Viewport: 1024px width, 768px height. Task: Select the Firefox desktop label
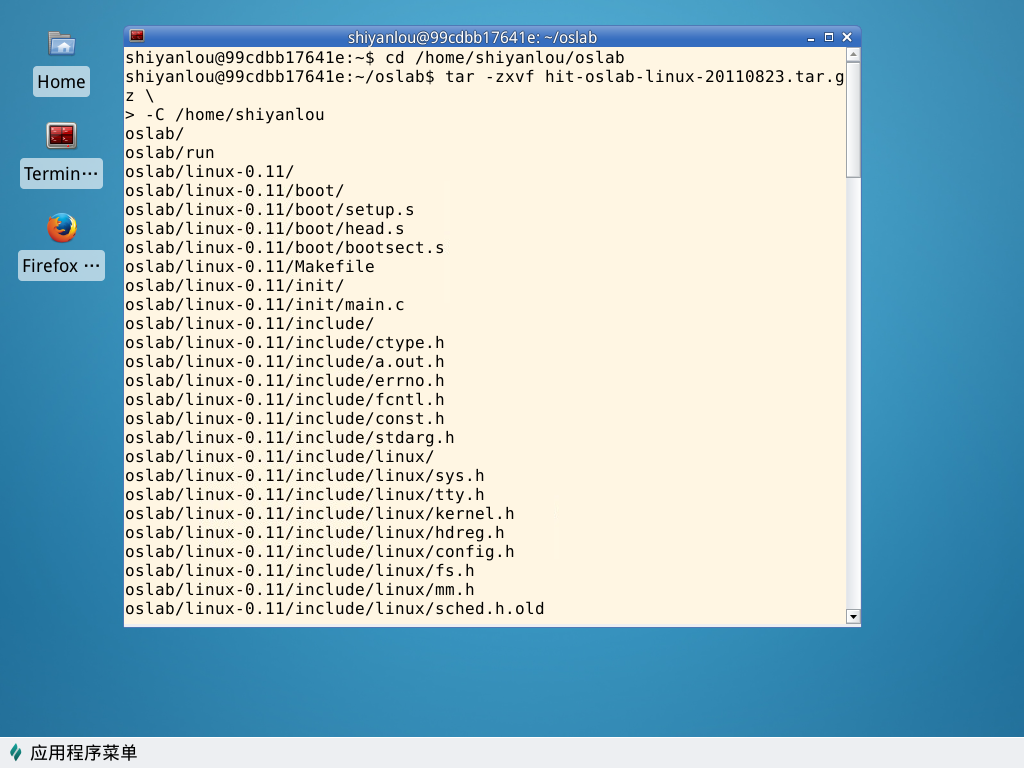point(61,266)
